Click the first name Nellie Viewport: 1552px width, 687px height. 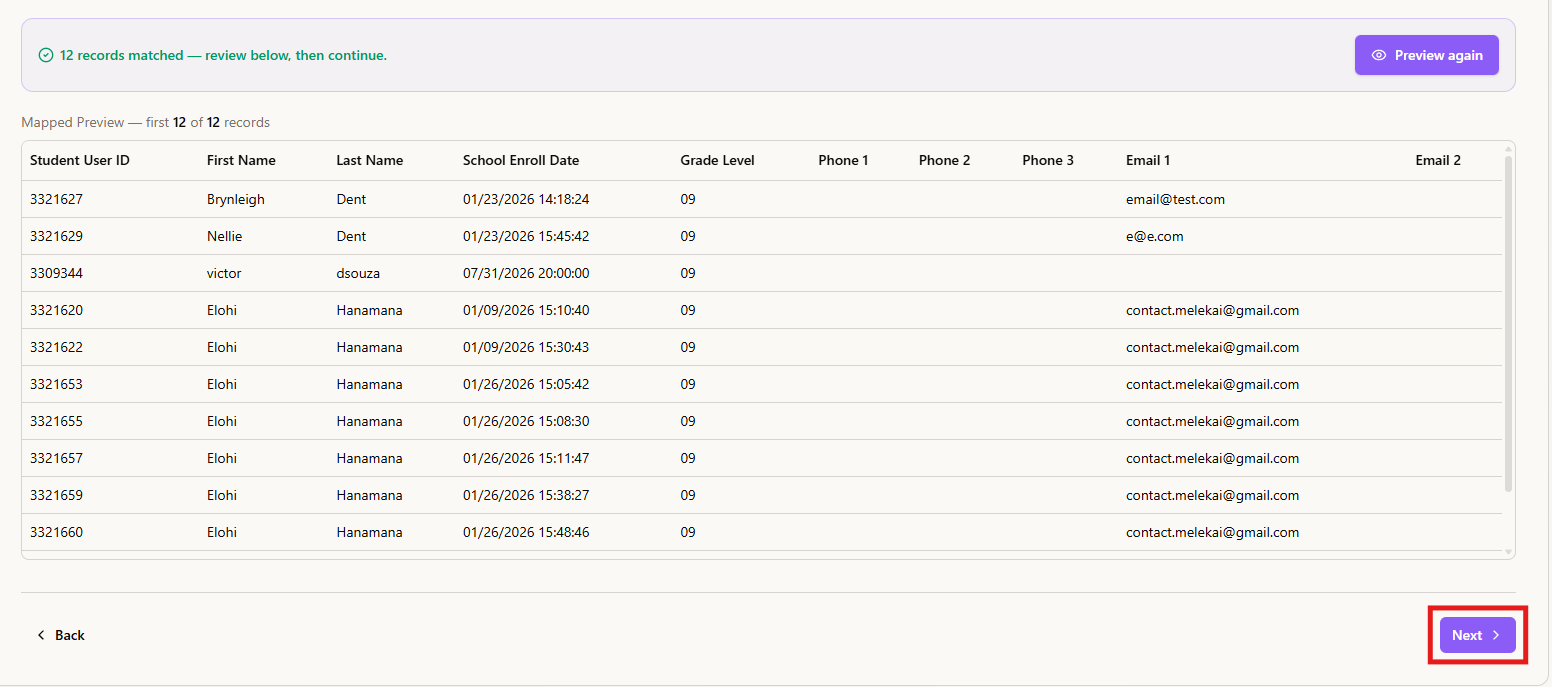[224, 236]
